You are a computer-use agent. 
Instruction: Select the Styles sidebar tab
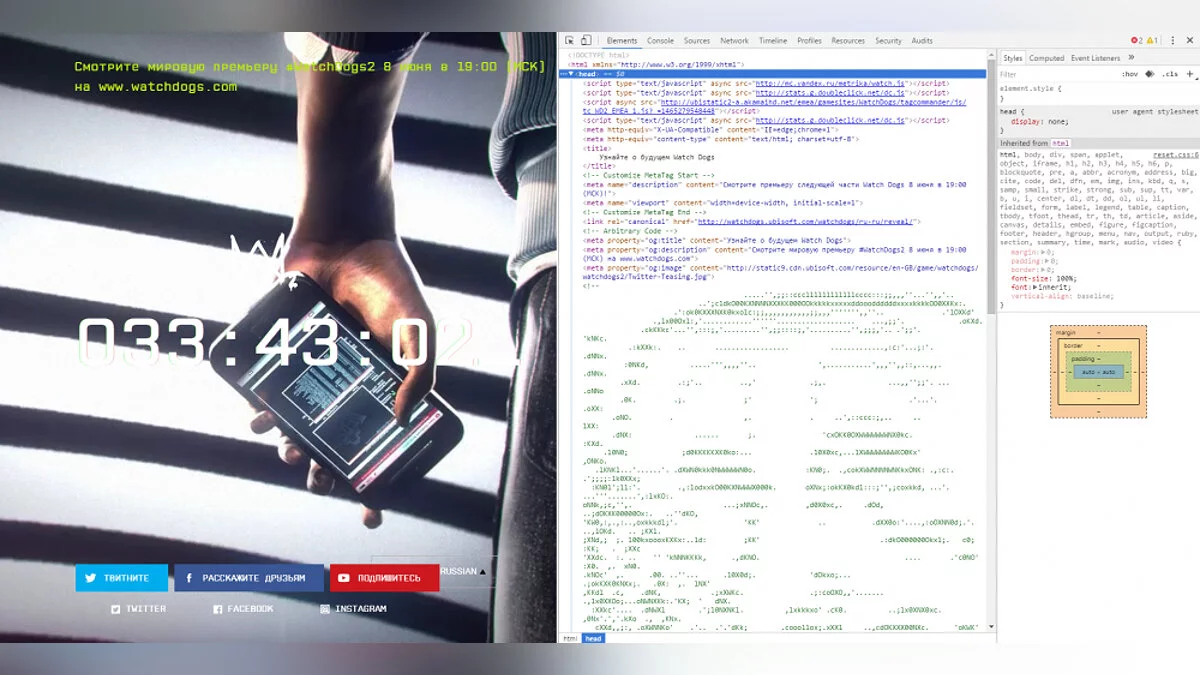pyautogui.click(x=1013, y=58)
